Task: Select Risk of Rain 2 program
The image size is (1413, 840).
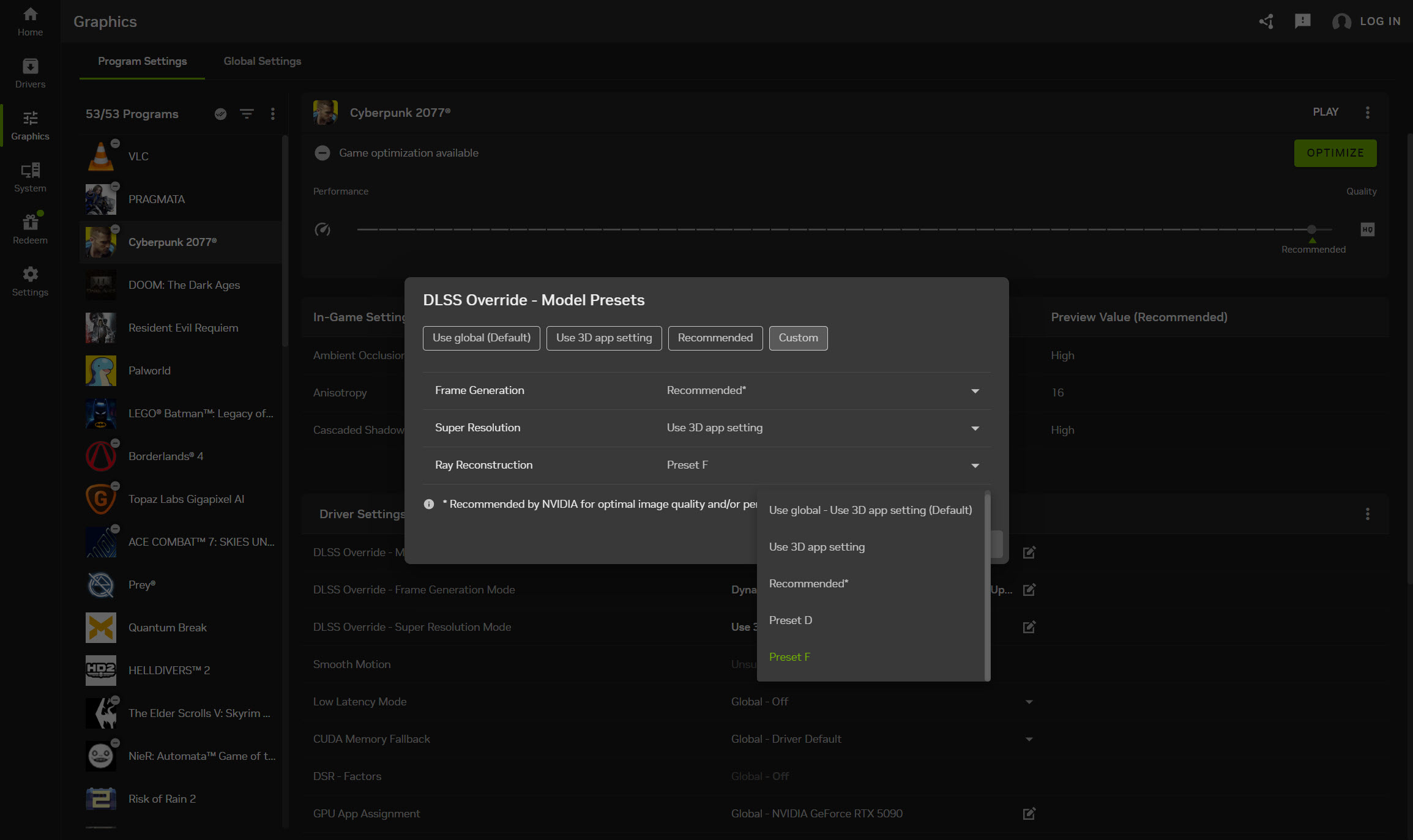Action: (181, 799)
